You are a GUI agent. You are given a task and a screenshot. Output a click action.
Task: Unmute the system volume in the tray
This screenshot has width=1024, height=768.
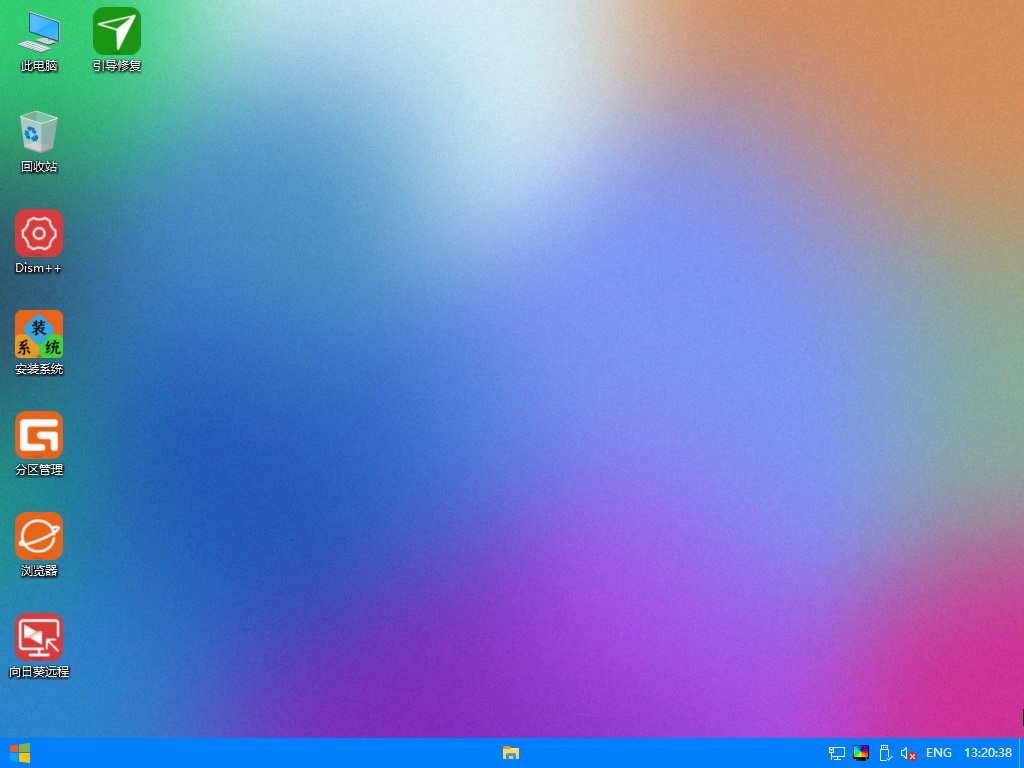(906, 753)
